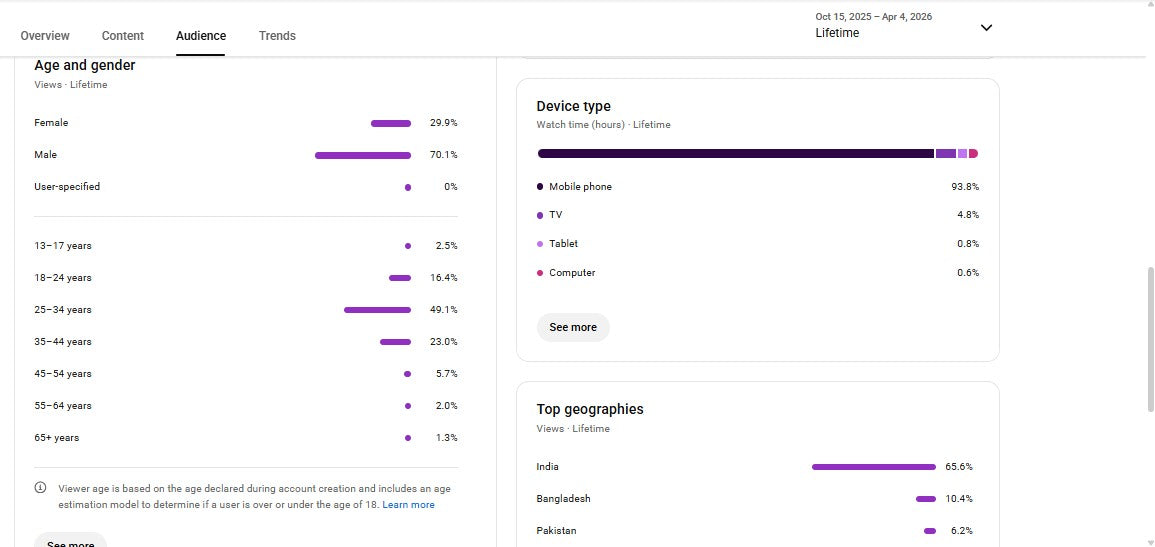The width and height of the screenshot is (1155, 547).
Task: Click the 18–24 years label
Action: point(63,278)
